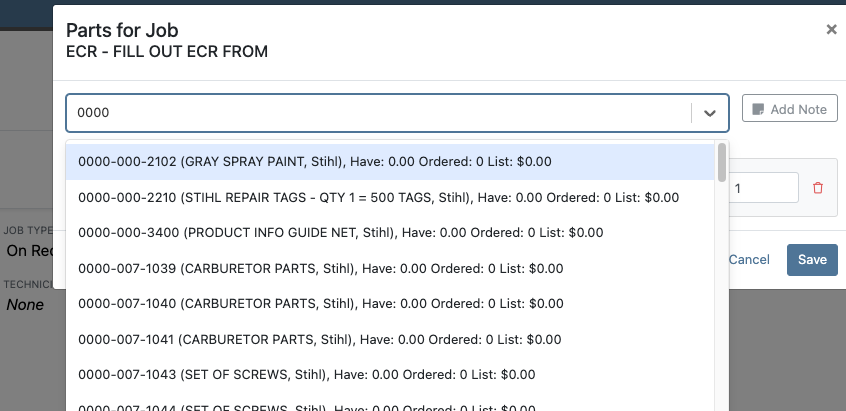Choose 0000-007-1044 SET OF SCREWS
Screen dimensions: 846x411
pyautogui.click(x=390, y=405)
